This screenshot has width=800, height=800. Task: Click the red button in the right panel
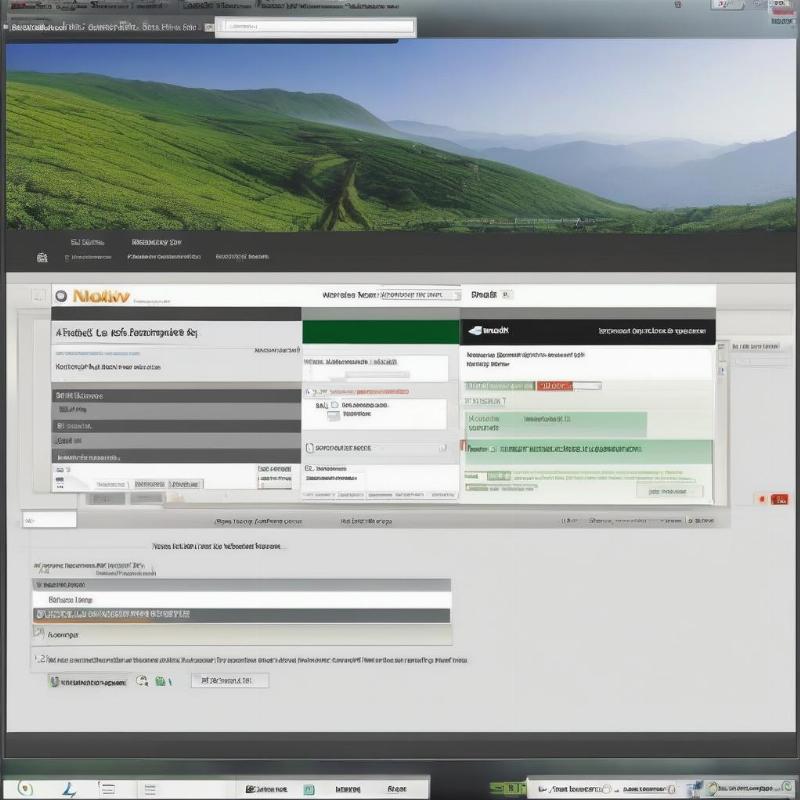tap(553, 385)
